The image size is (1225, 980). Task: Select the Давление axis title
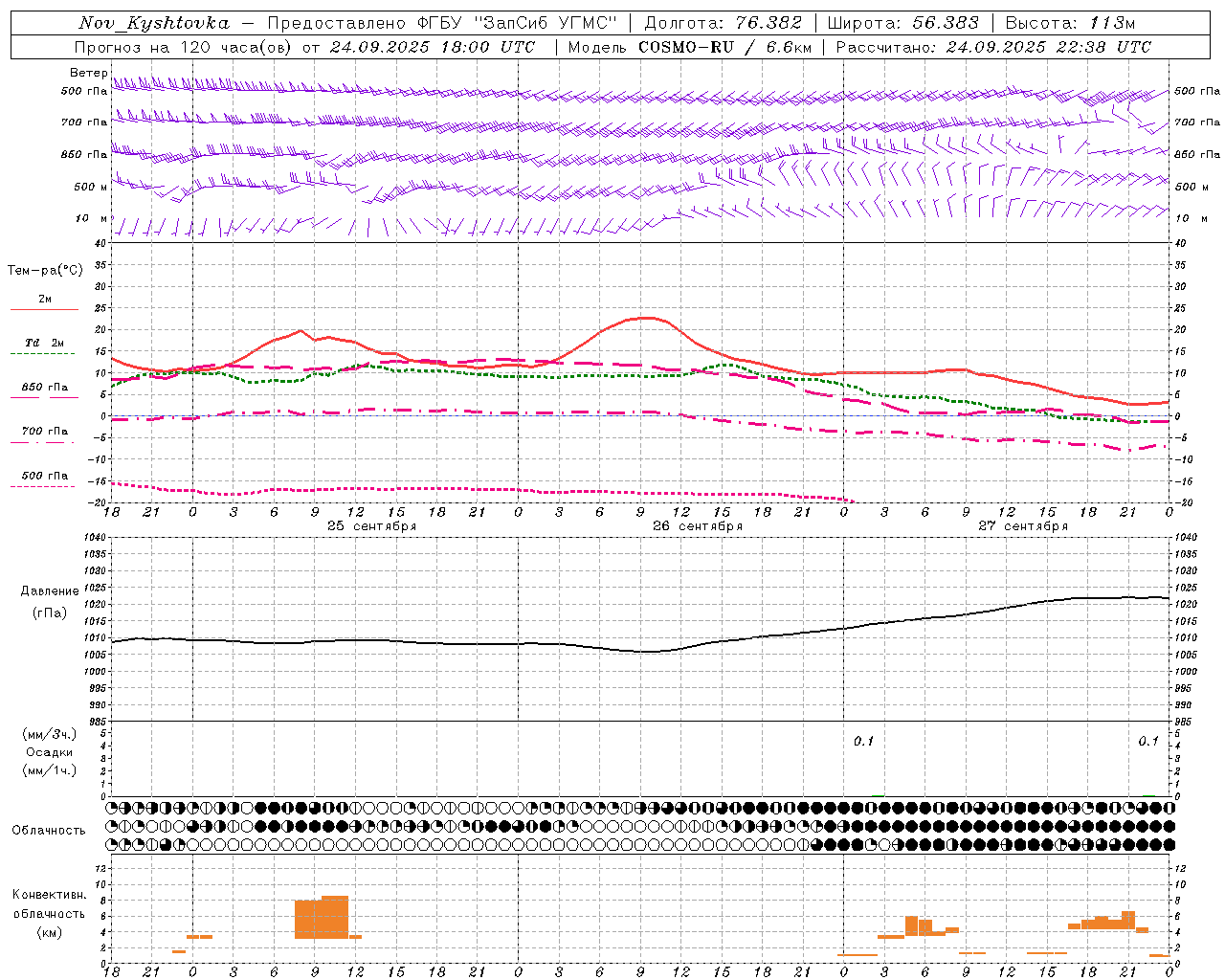[x=50, y=591]
